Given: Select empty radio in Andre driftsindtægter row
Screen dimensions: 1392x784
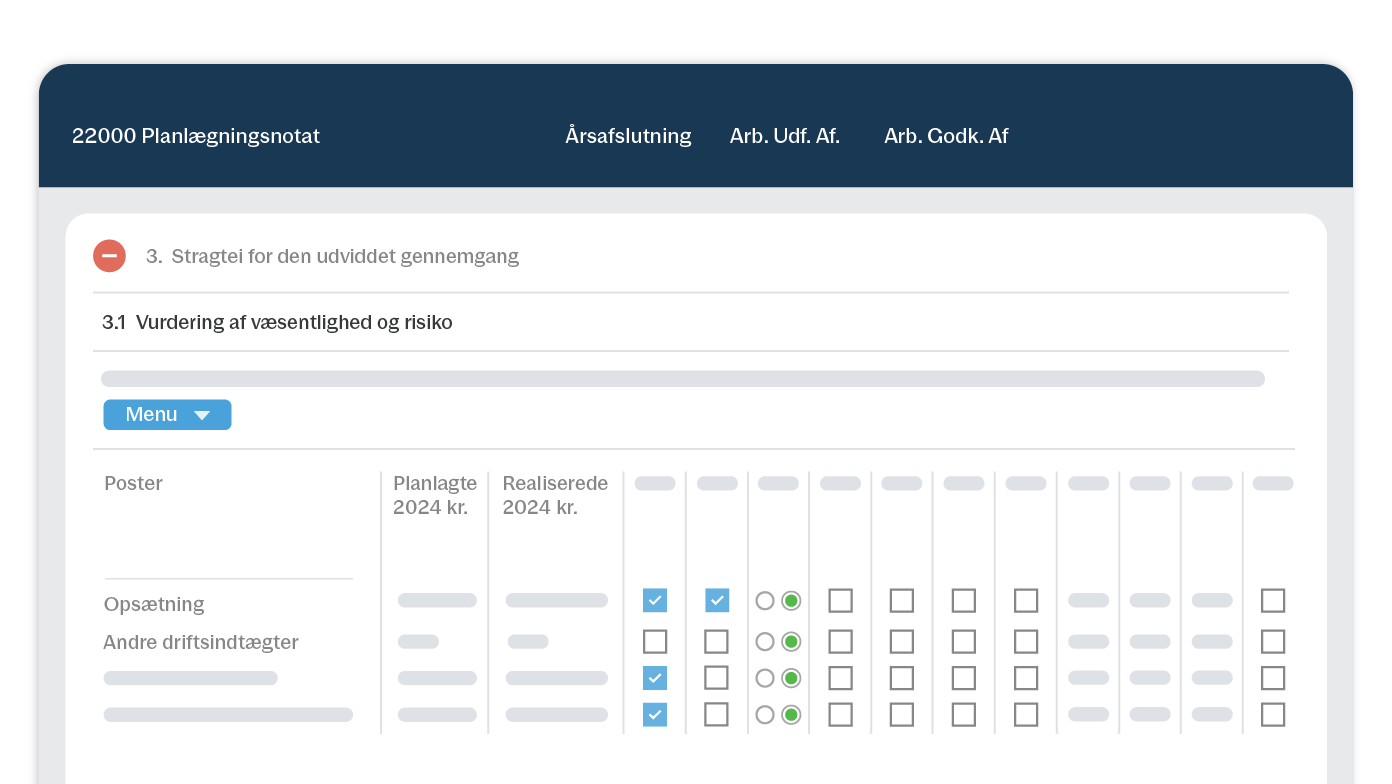Looking at the screenshot, I should [x=765, y=641].
